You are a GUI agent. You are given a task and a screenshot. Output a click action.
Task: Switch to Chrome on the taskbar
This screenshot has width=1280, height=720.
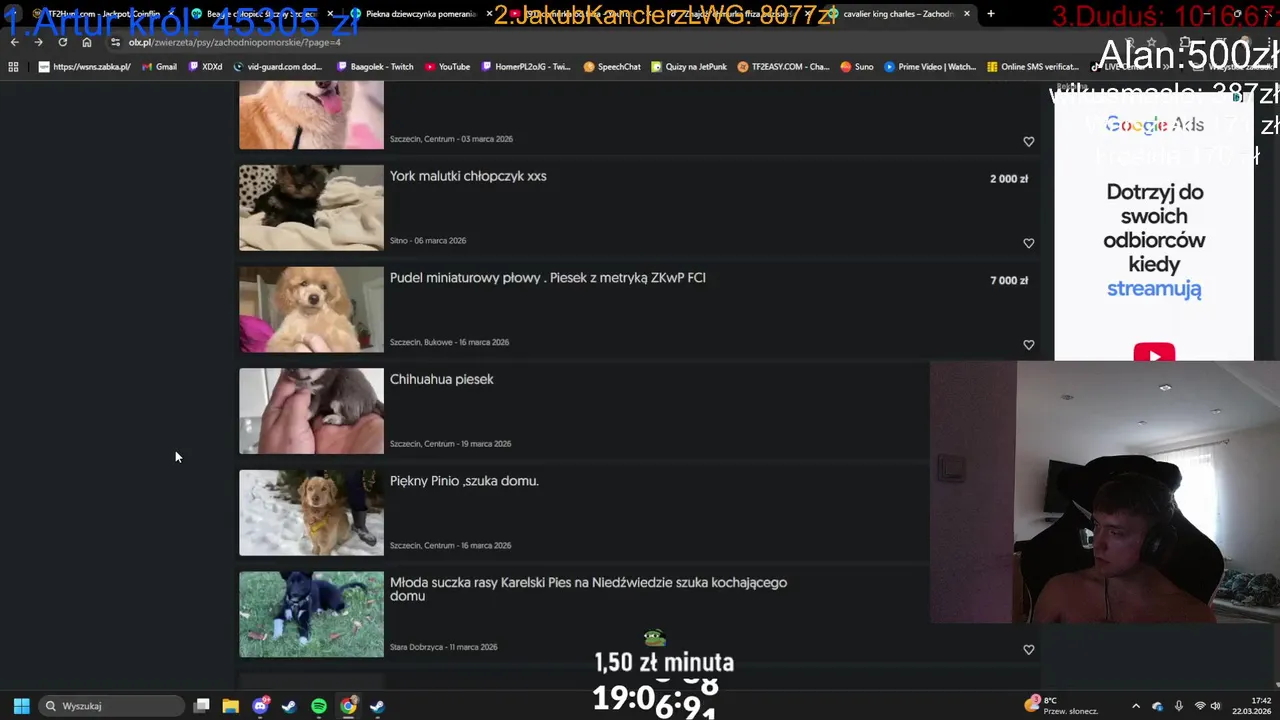(348, 706)
